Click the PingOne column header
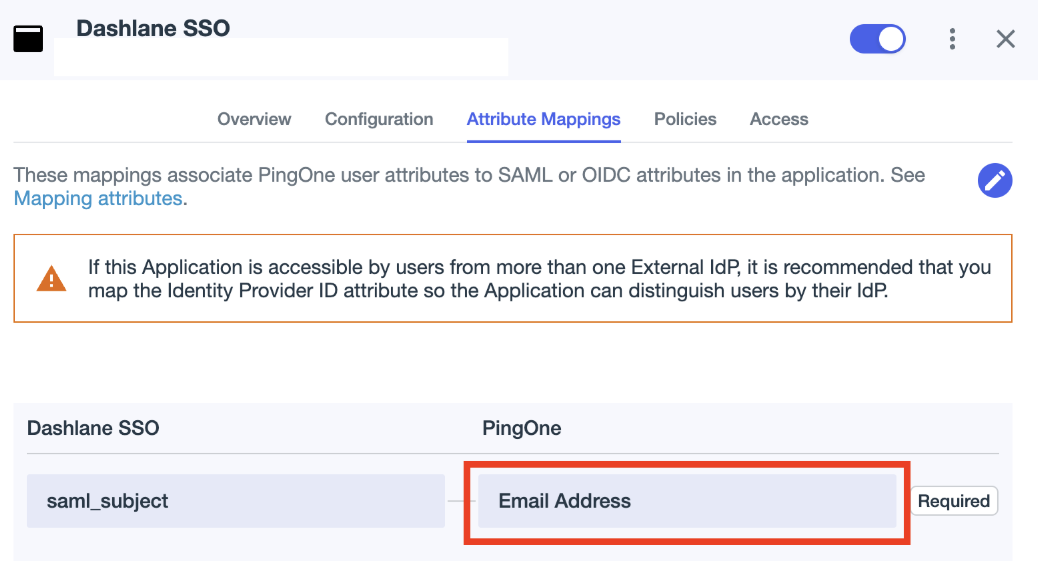This screenshot has width=1038, height=570. (x=522, y=428)
